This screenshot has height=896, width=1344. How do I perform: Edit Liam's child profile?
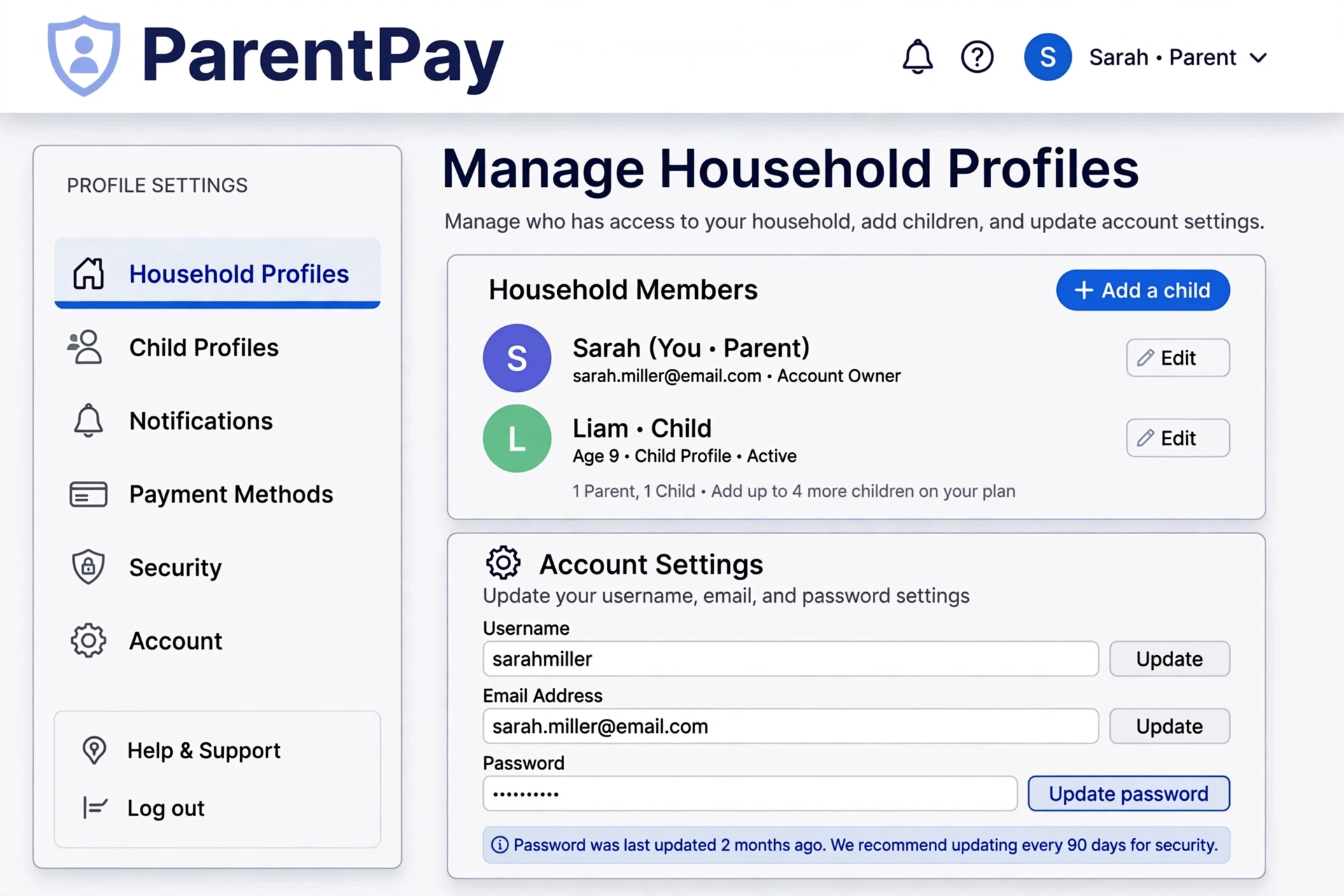click(1177, 438)
